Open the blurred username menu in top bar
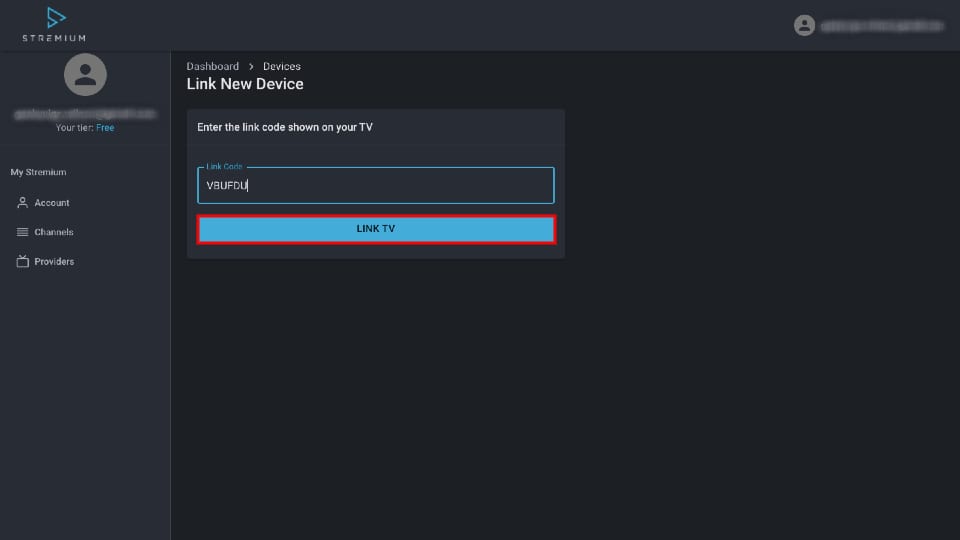 click(x=882, y=26)
